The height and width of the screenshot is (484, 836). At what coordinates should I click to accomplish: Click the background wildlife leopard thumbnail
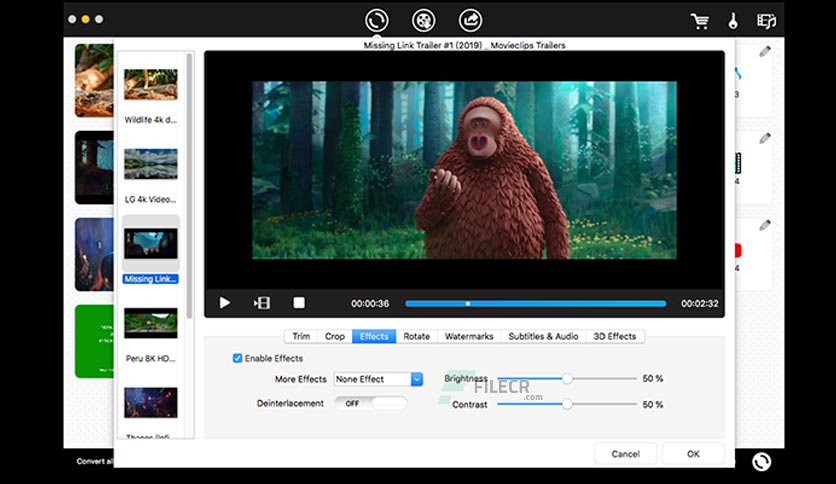point(94,80)
